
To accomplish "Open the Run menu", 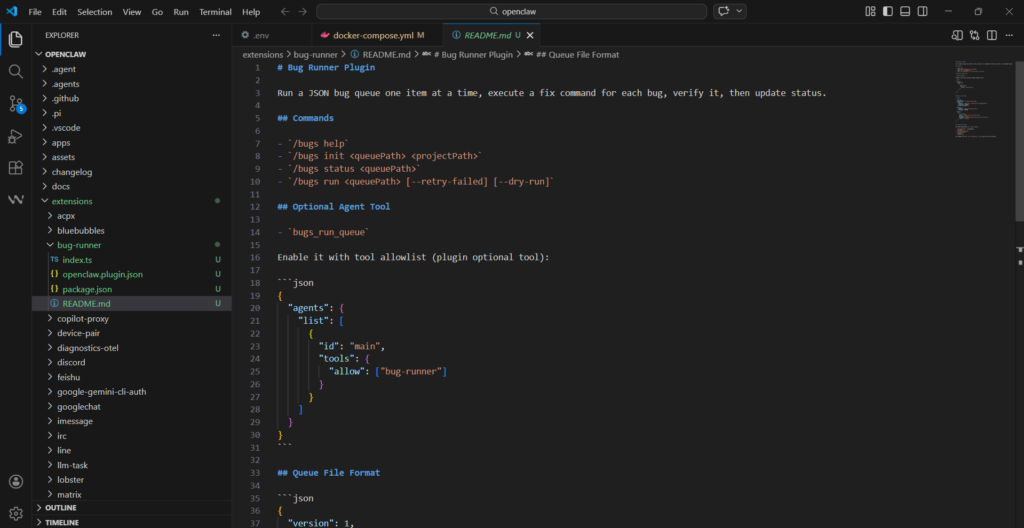I will pos(181,12).
